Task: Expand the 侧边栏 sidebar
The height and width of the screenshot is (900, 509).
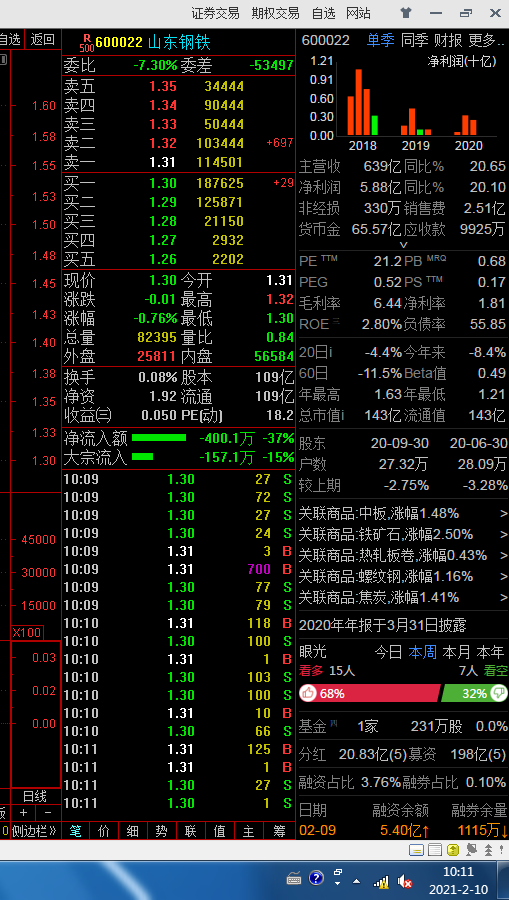Action: click(34, 830)
